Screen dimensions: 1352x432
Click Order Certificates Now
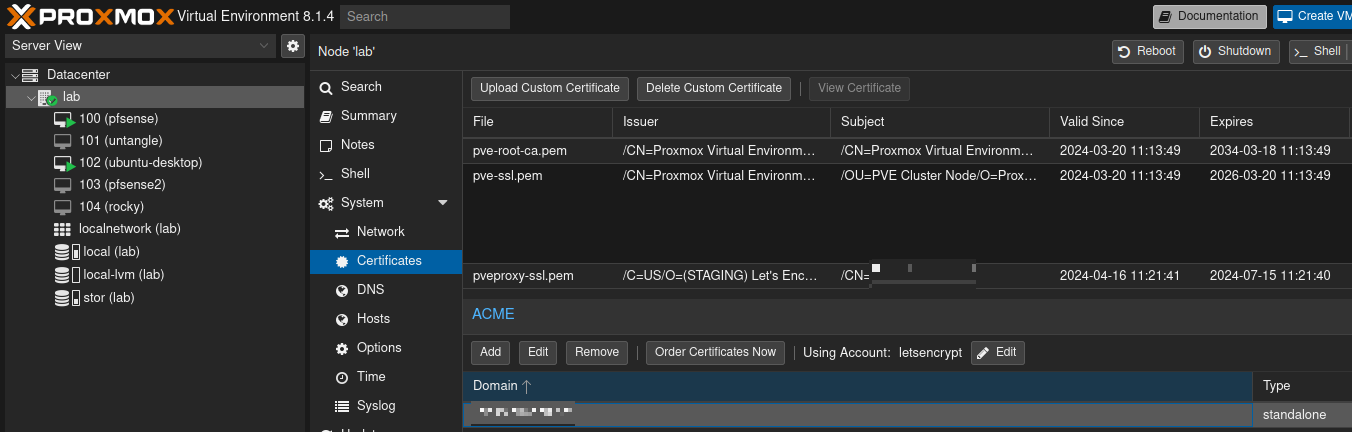(716, 352)
